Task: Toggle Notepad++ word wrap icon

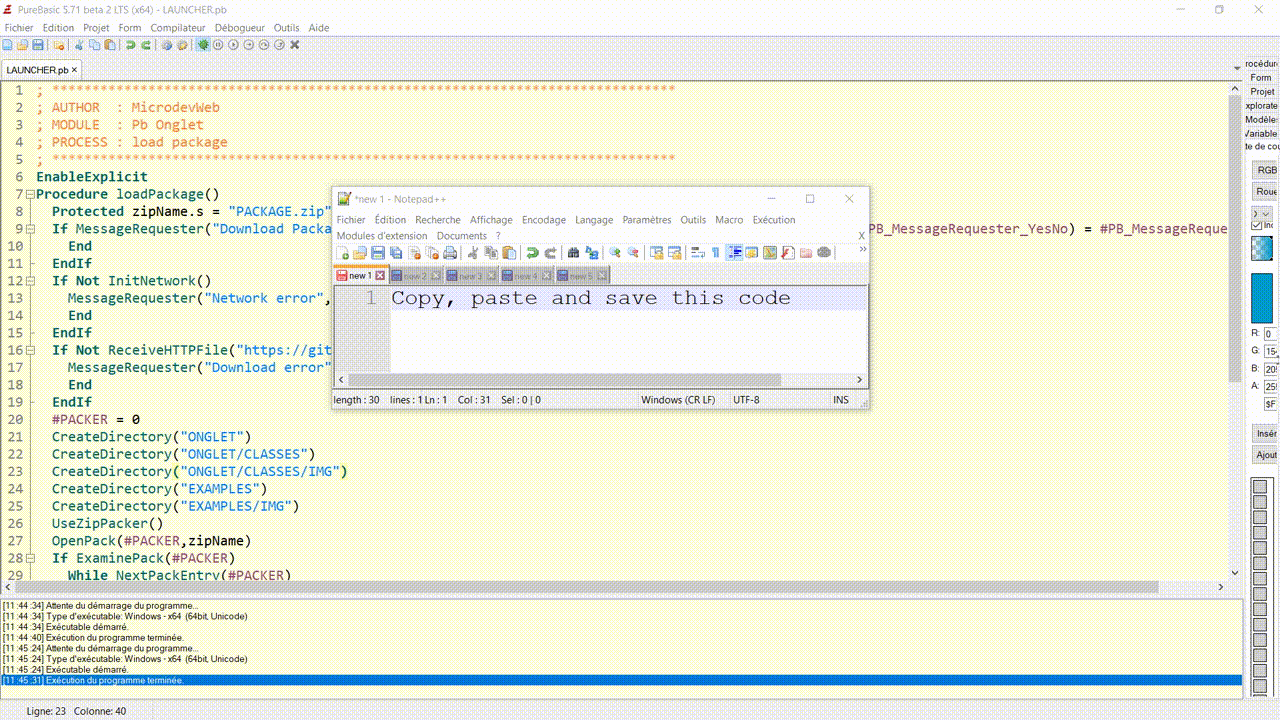Action: coord(697,253)
